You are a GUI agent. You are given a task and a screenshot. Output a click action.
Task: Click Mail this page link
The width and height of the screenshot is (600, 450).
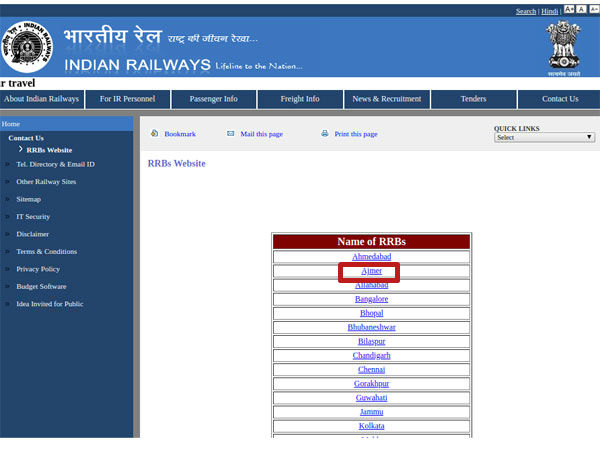[x=262, y=134]
